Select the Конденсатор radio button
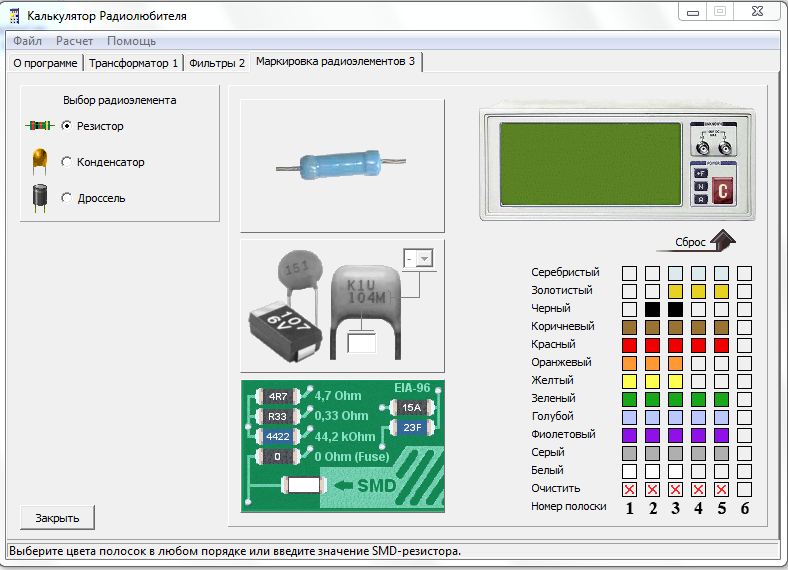Screen dimensions: 788x570 coord(67,162)
